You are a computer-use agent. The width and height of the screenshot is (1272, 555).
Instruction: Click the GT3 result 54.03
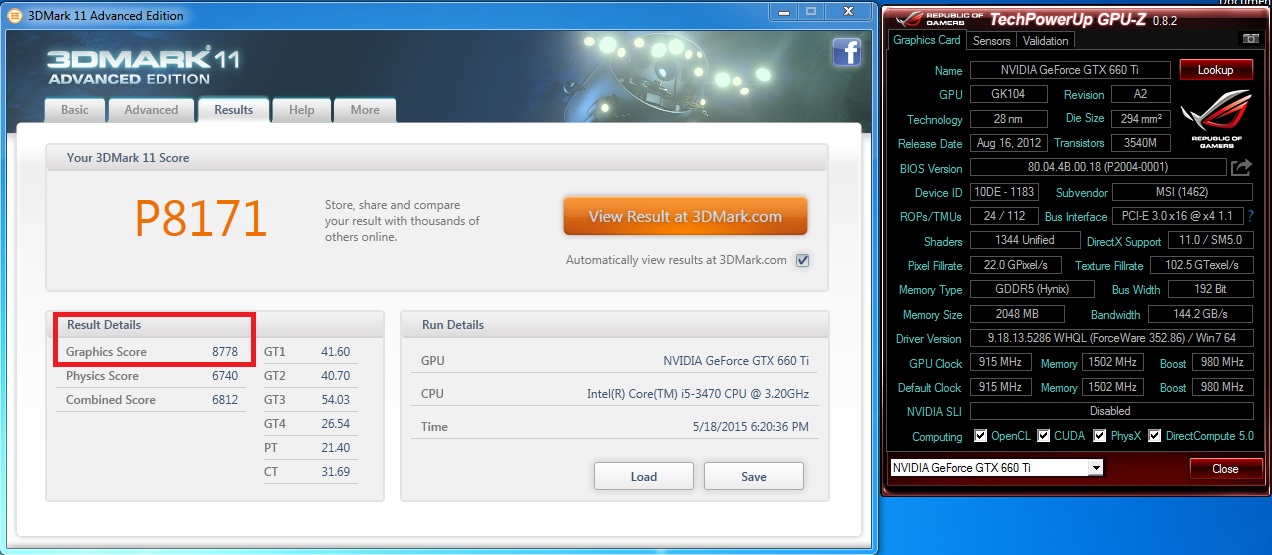point(335,400)
